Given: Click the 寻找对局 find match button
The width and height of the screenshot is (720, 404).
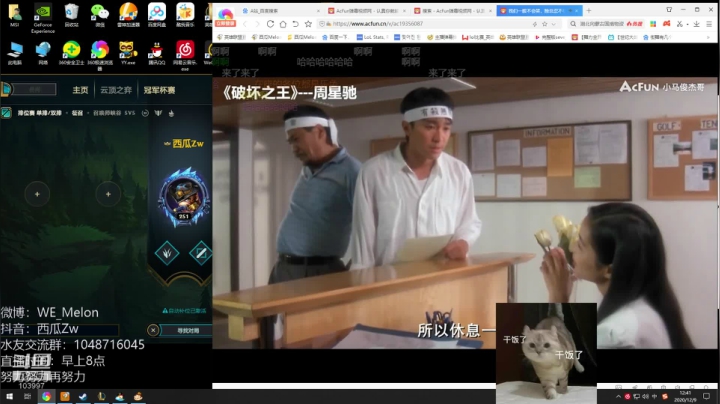Looking at the screenshot, I should [188, 331].
